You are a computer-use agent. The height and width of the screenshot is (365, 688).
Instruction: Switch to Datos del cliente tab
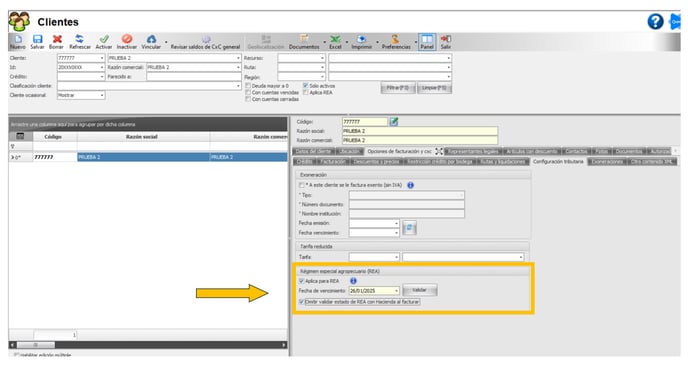[313, 151]
